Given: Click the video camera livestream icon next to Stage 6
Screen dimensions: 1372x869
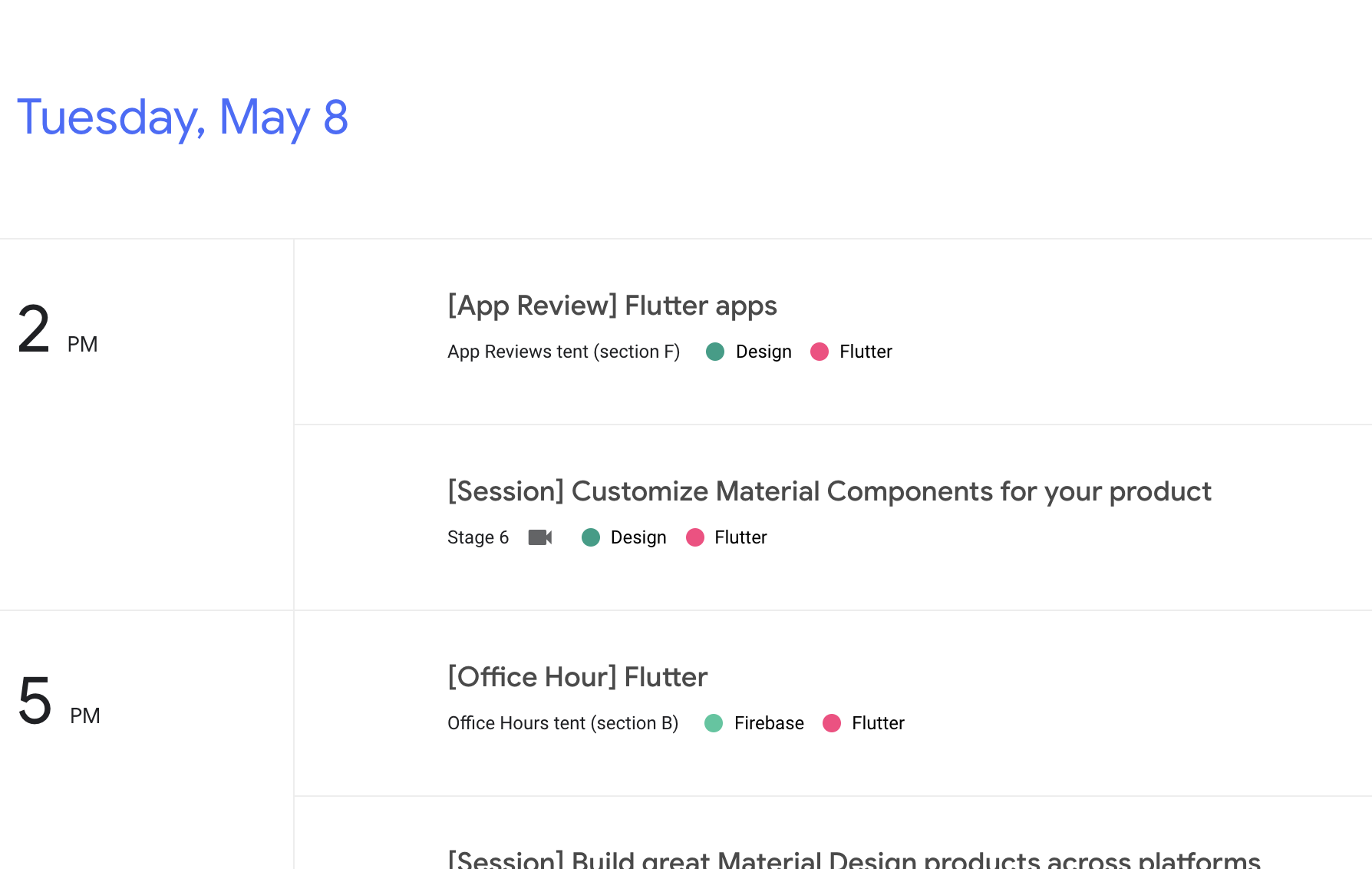Looking at the screenshot, I should 539,537.
